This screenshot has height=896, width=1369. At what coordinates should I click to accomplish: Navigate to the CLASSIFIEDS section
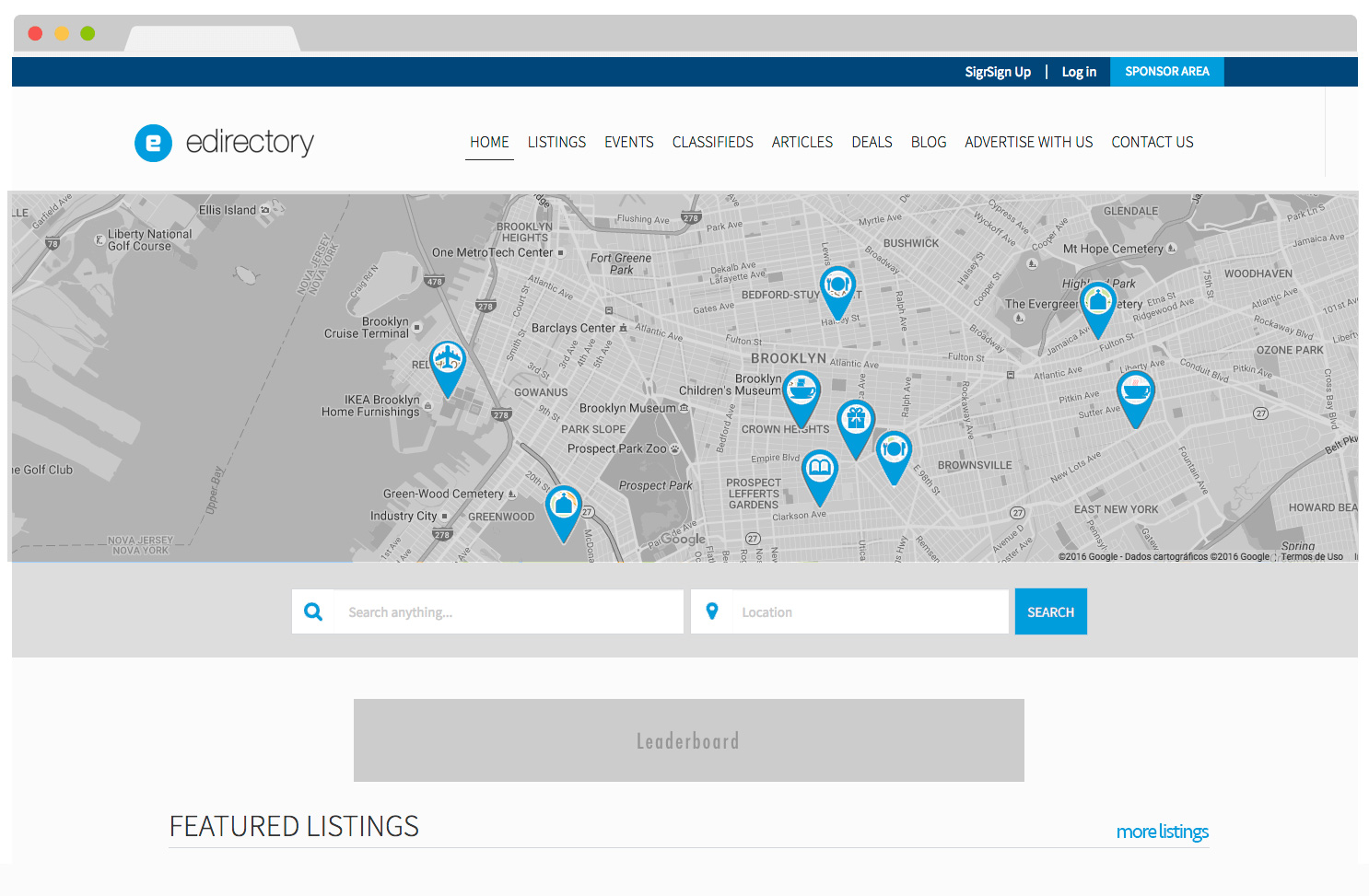coord(712,142)
